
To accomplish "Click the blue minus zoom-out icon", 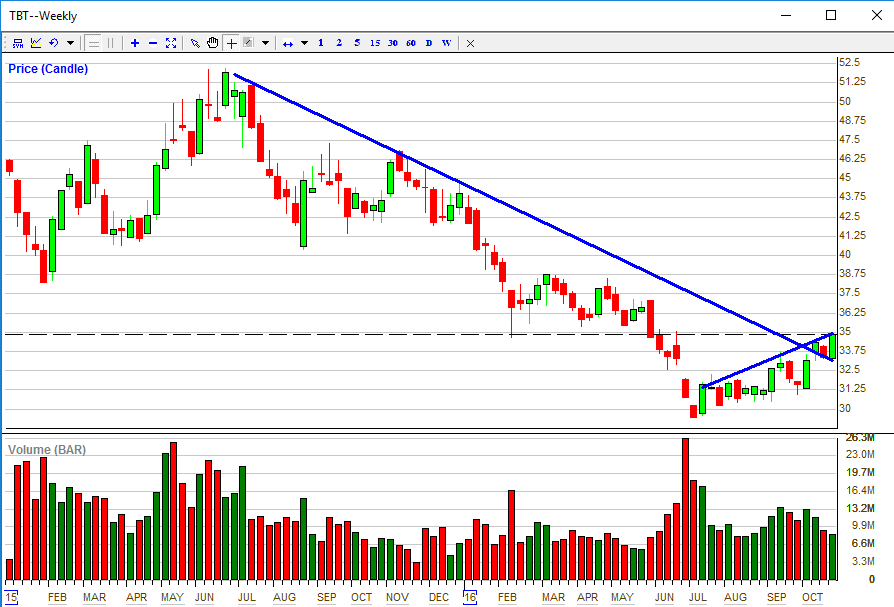I will (152, 43).
